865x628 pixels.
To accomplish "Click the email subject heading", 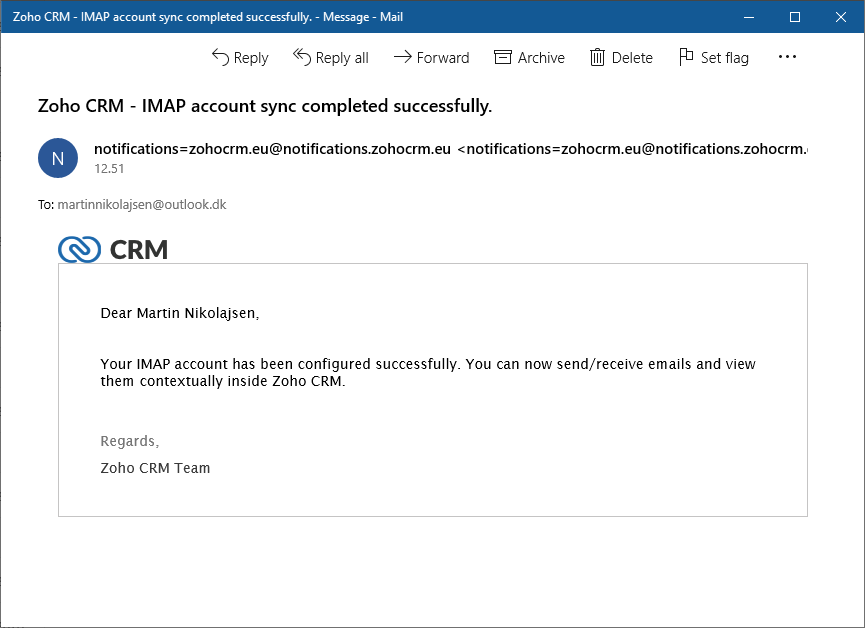I will (265, 106).
